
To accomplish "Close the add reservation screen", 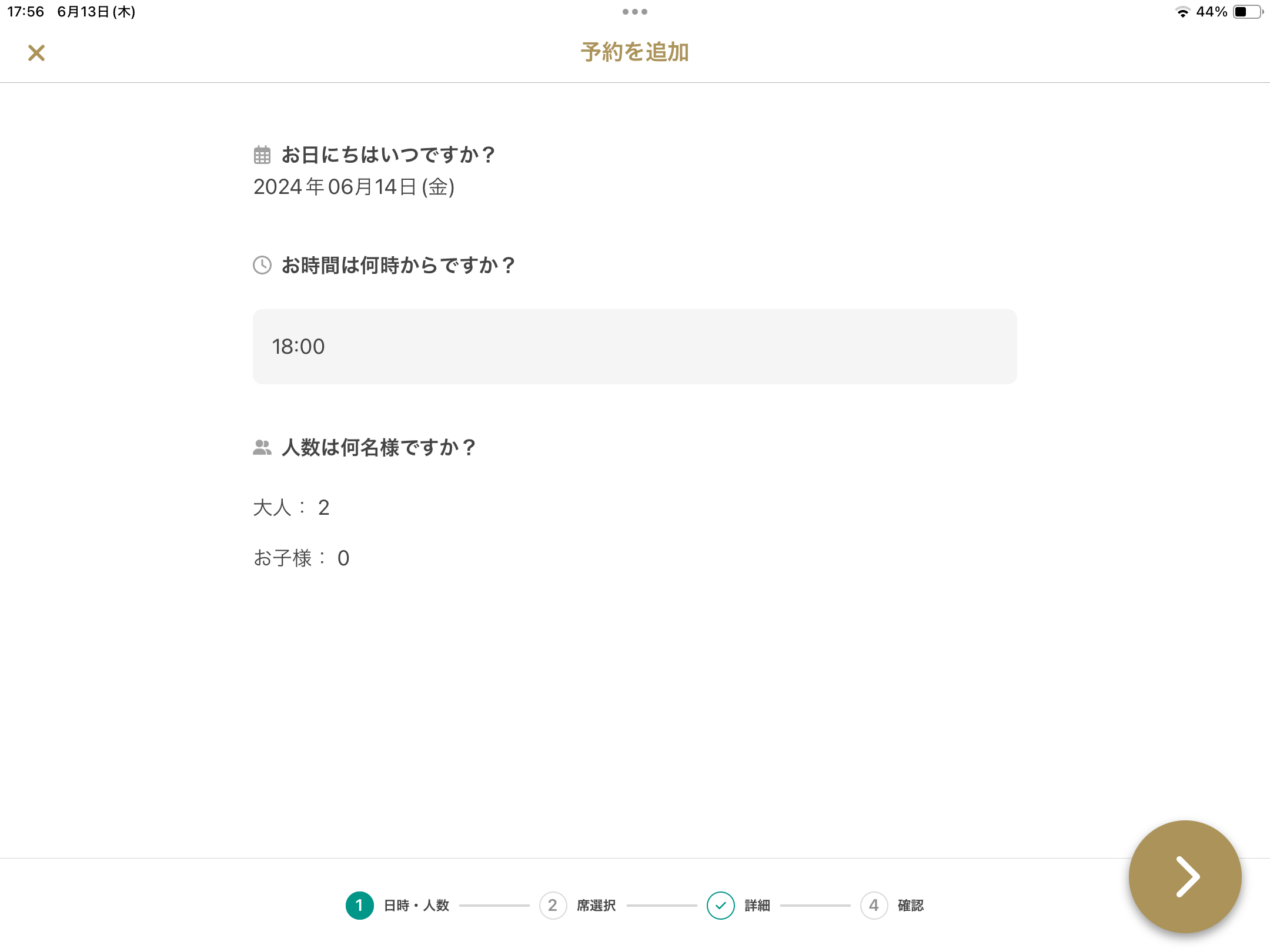I will [36, 53].
